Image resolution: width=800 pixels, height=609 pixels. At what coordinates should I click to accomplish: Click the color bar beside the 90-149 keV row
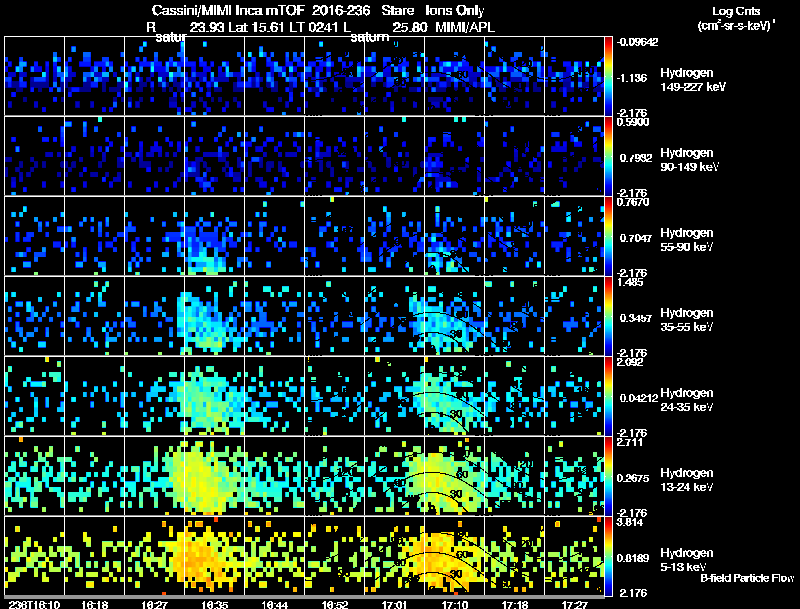tap(608, 156)
